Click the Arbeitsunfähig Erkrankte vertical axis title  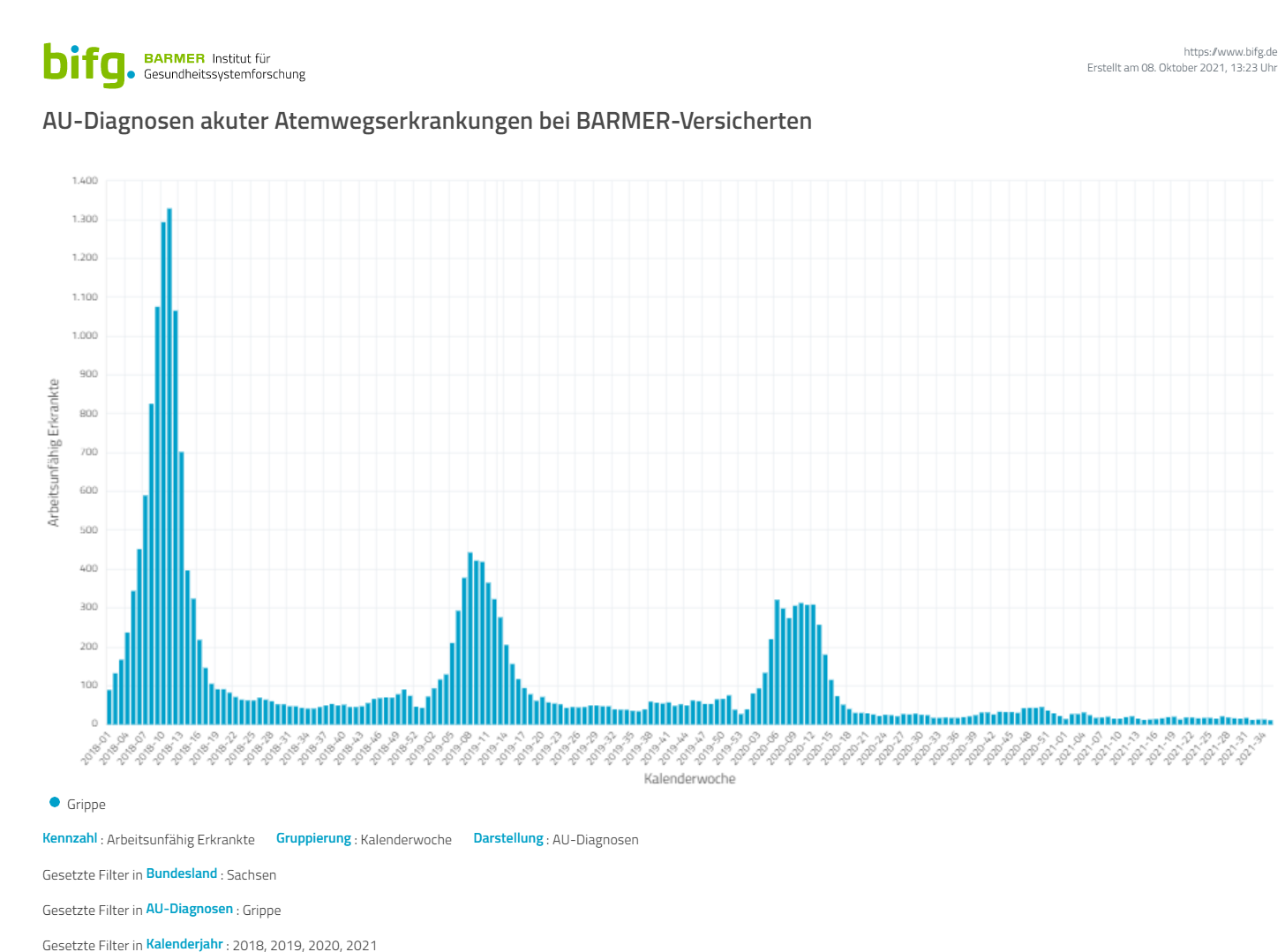(x=55, y=453)
